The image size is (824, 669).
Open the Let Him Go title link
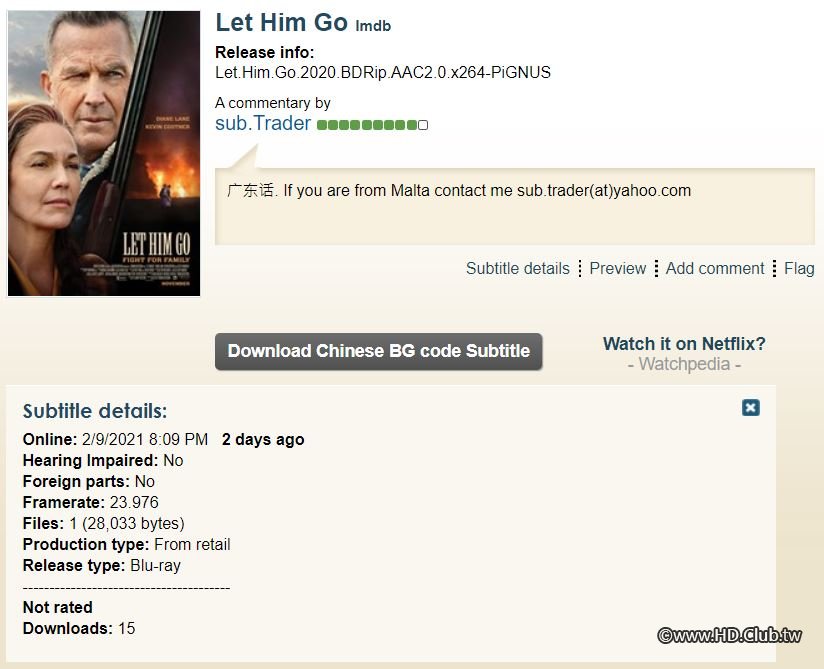click(x=281, y=22)
